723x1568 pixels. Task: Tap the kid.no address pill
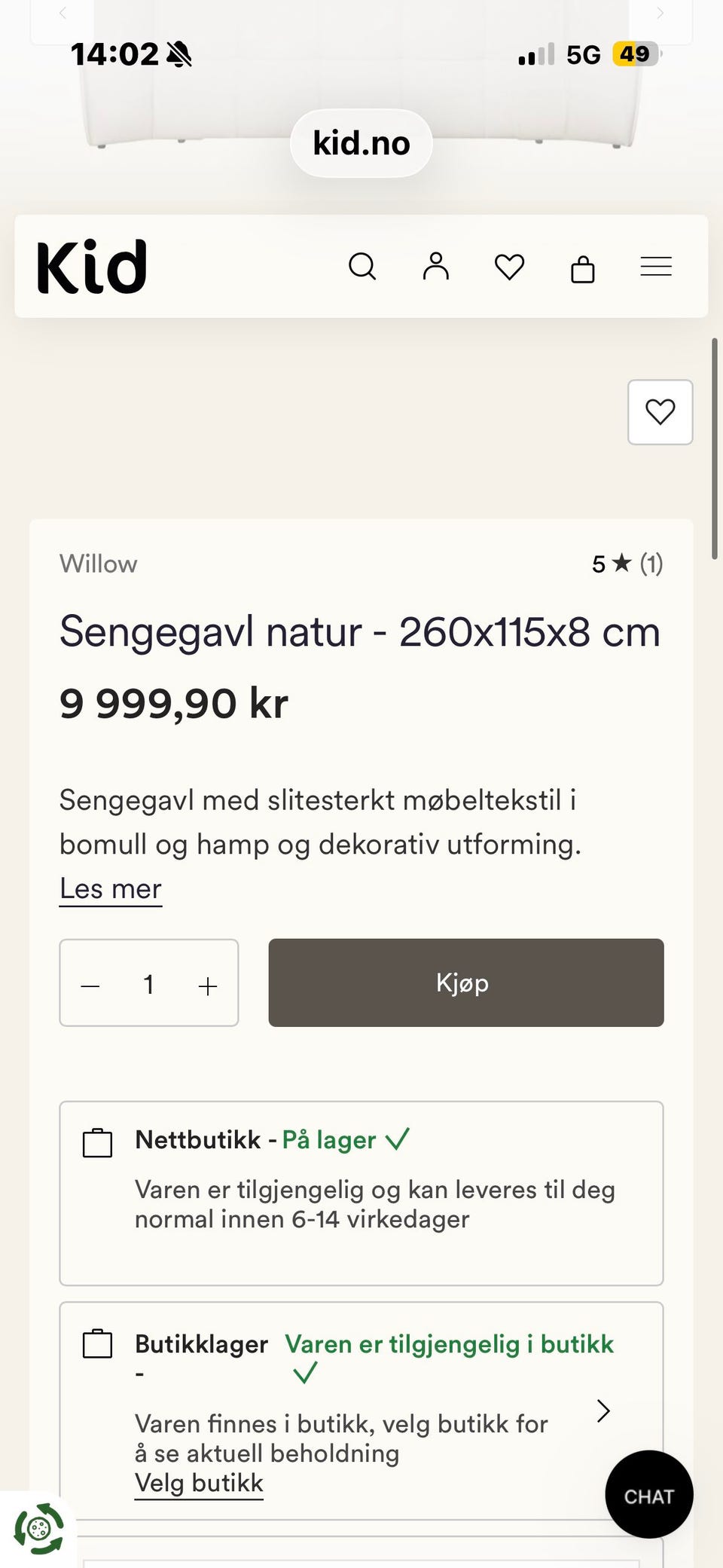tap(361, 143)
